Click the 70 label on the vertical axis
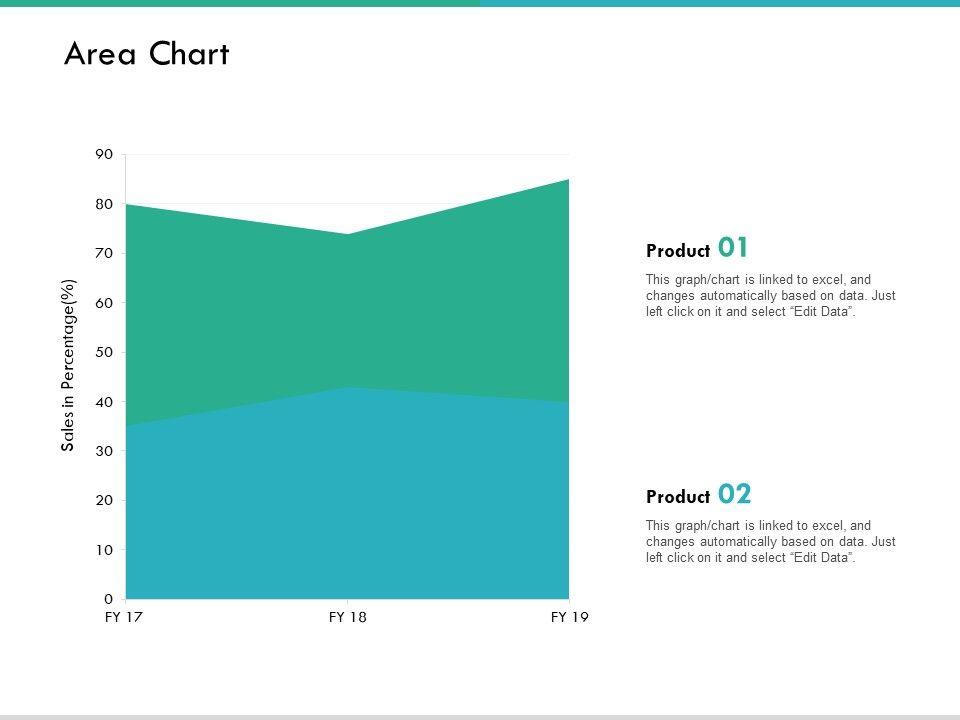 104,253
